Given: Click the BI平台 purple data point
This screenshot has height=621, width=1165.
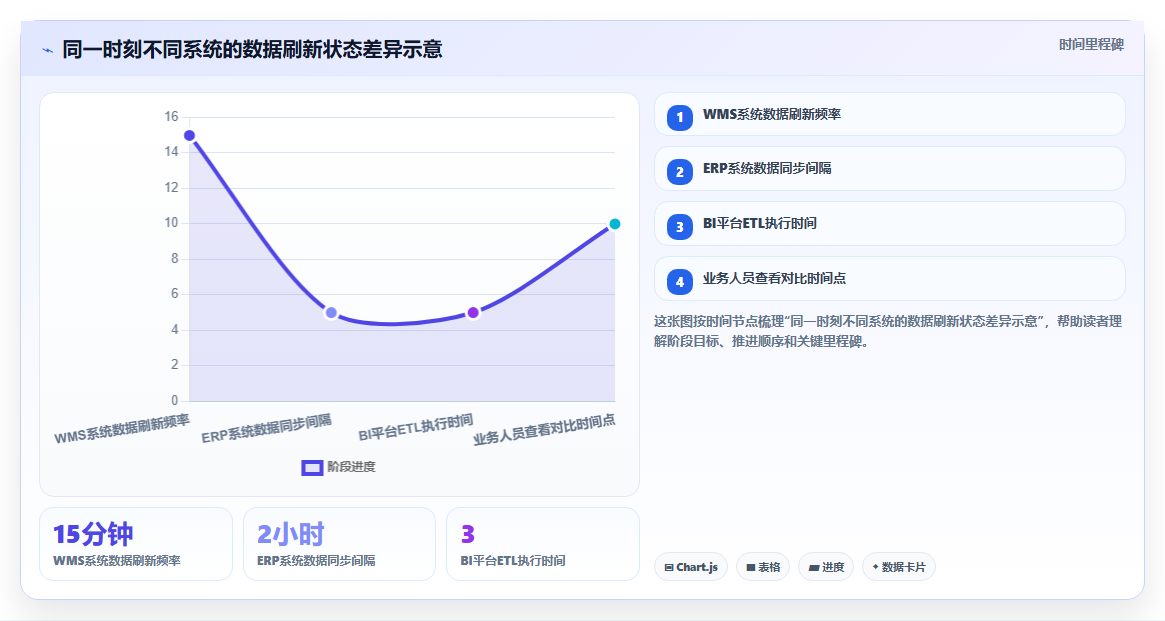Looking at the screenshot, I should 473,313.
